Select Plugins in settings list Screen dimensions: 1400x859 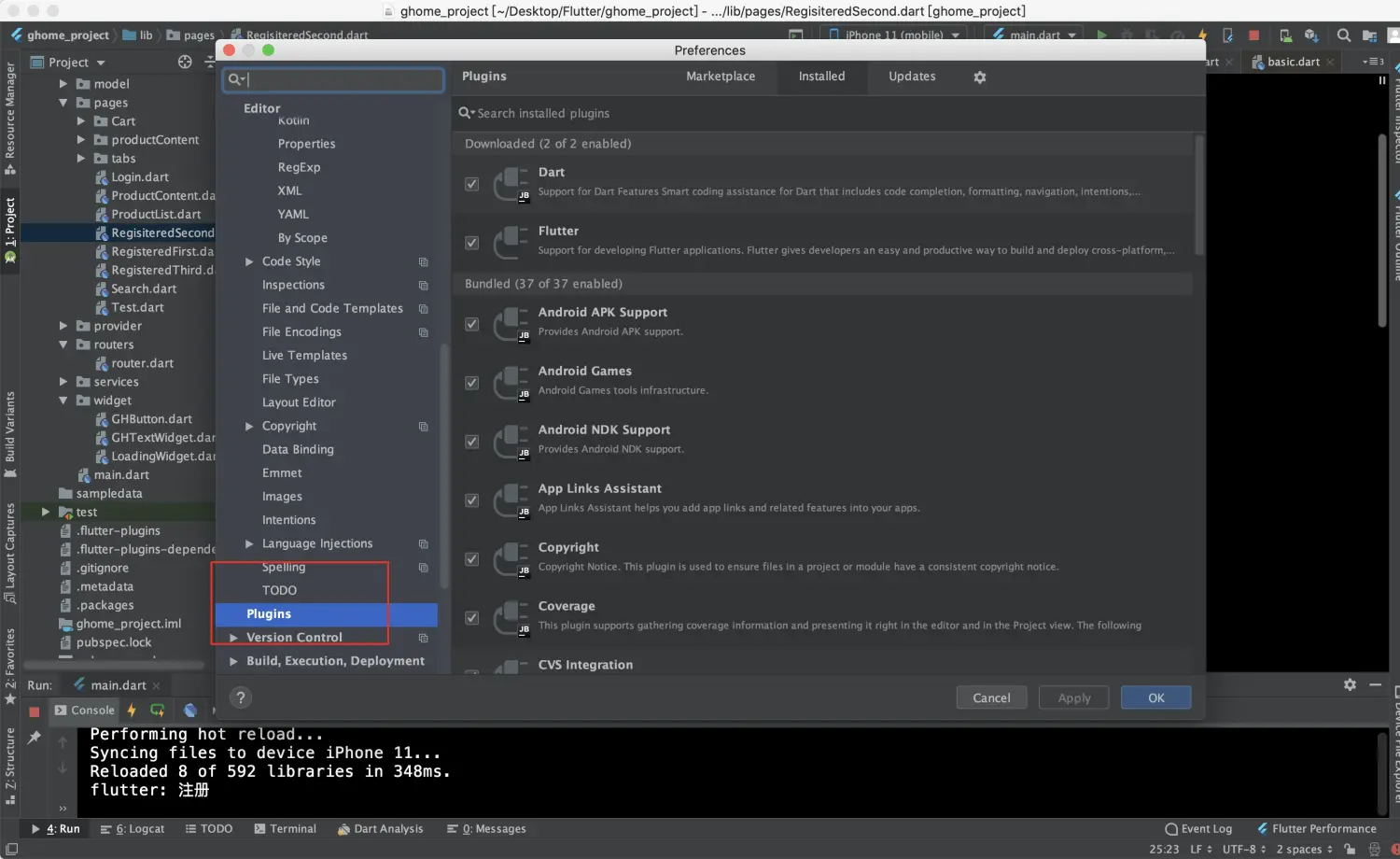coord(327,614)
